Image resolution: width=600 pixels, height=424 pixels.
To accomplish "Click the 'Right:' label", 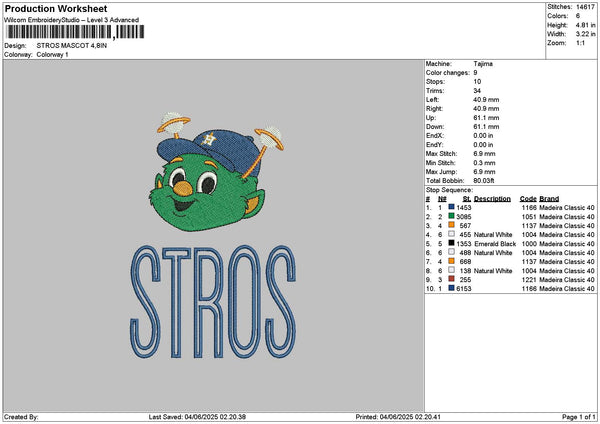I will [434, 109].
